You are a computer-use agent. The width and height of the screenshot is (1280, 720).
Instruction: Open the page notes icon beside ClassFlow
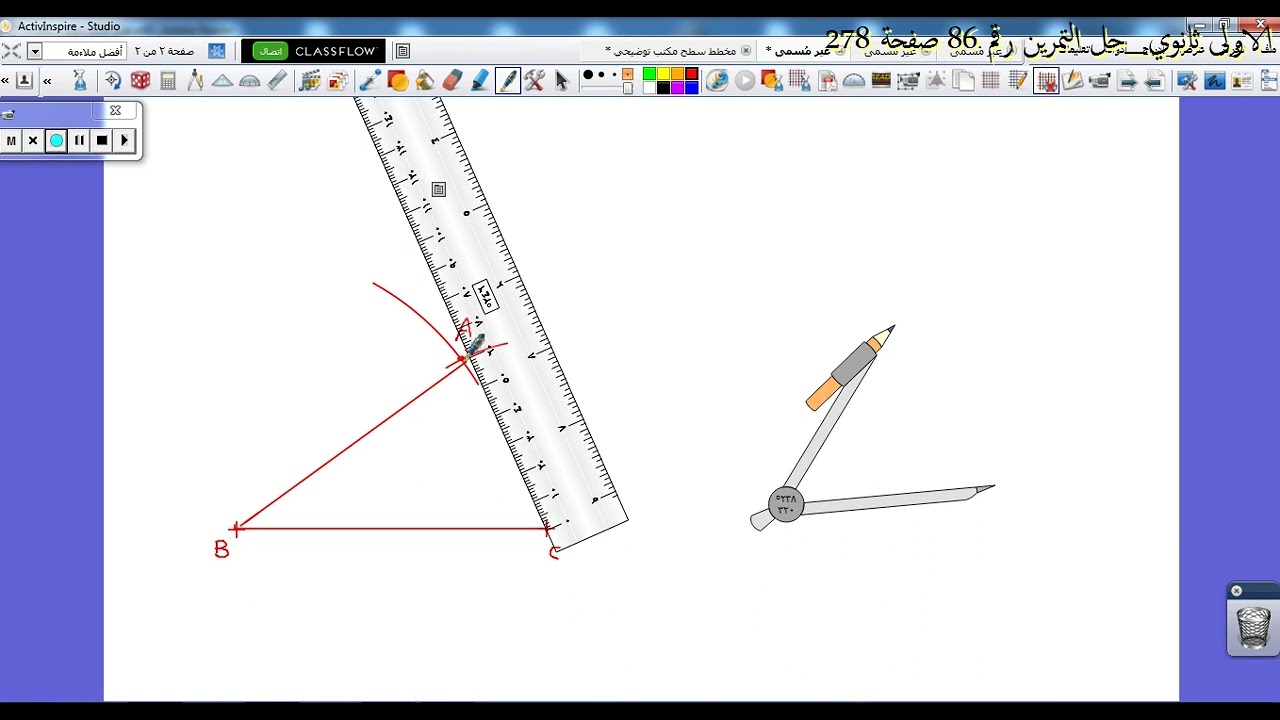point(403,51)
